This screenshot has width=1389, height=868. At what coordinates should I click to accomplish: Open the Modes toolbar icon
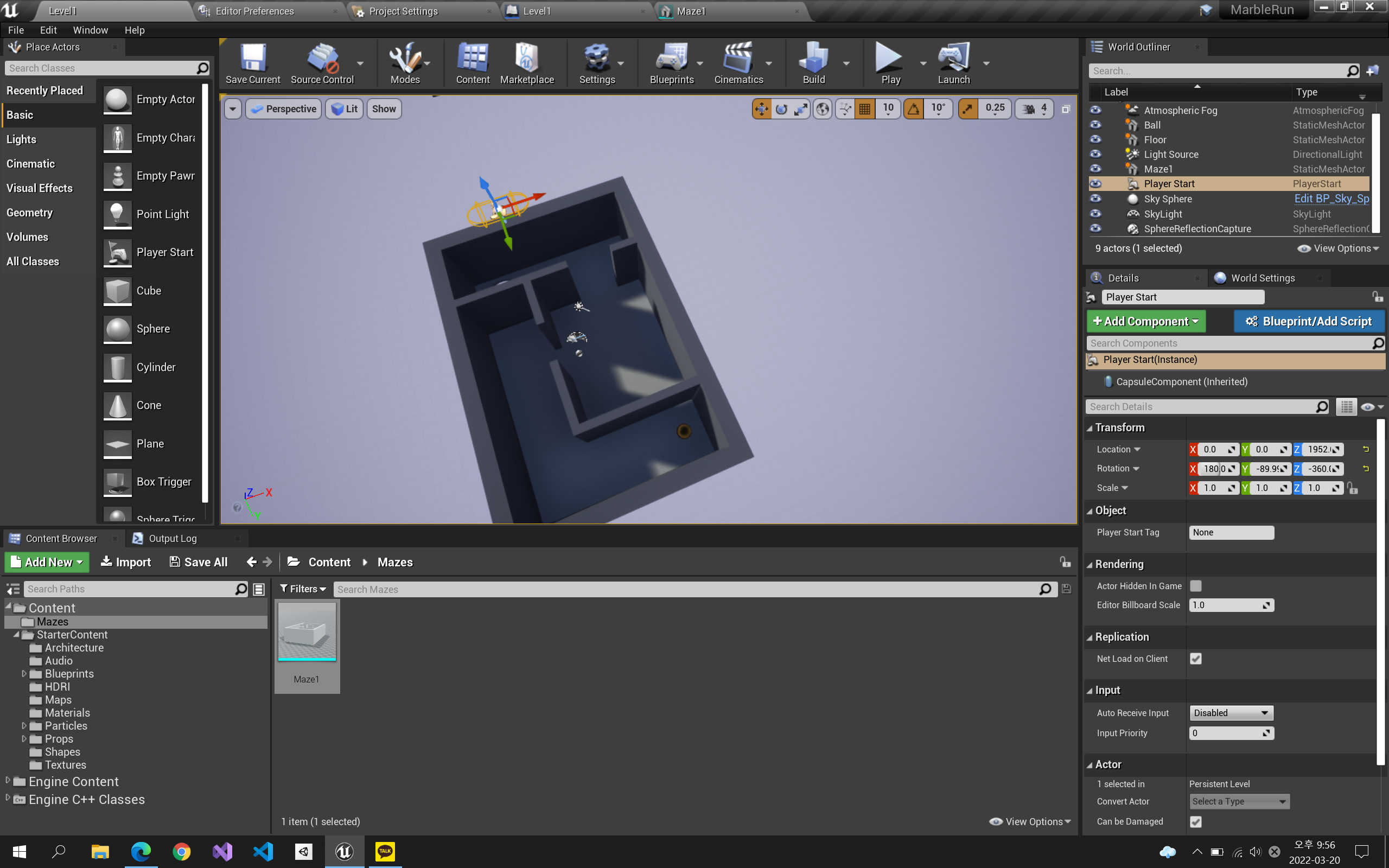(x=405, y=63)
